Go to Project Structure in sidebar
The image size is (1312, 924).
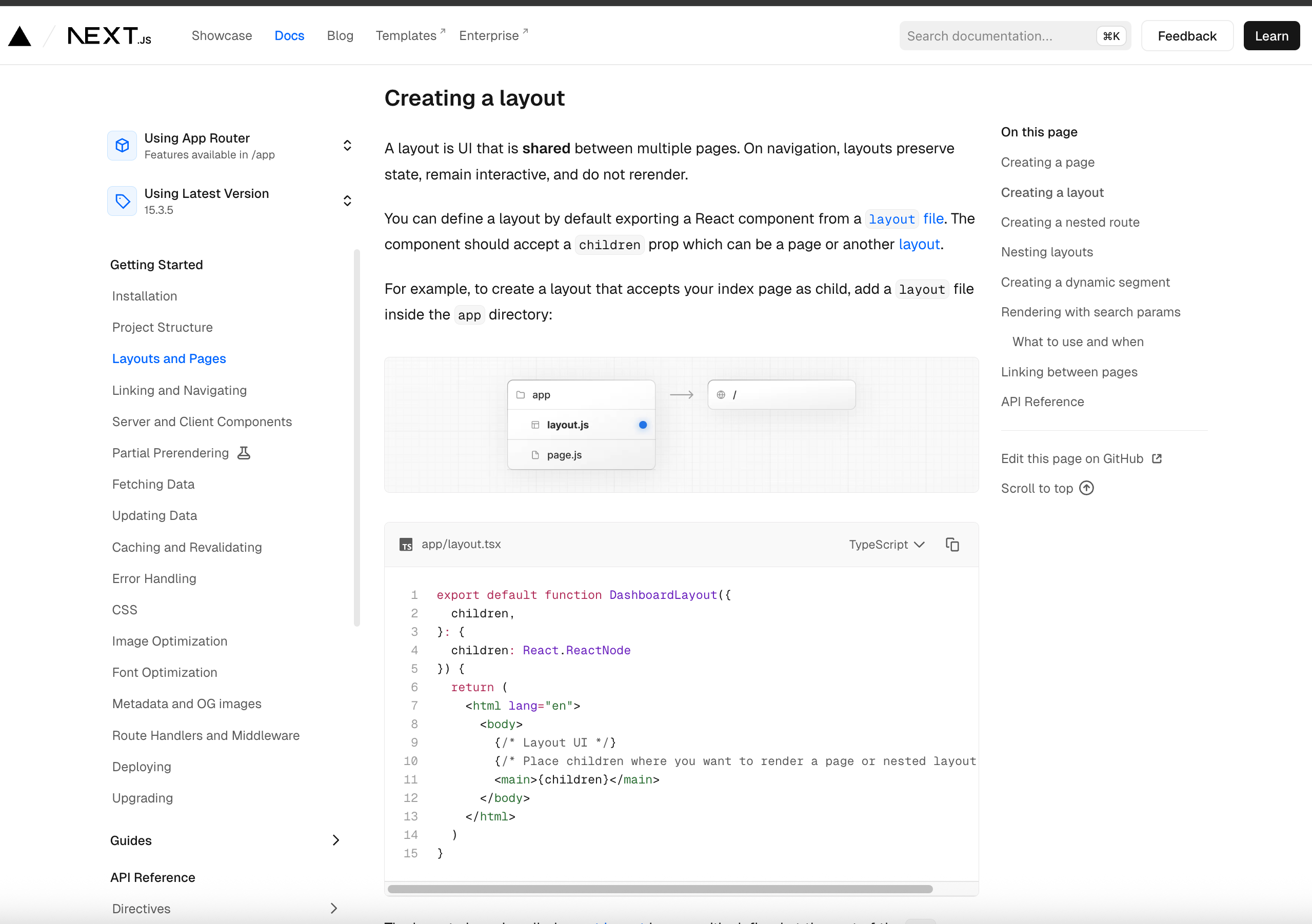(x=162, y=328)
